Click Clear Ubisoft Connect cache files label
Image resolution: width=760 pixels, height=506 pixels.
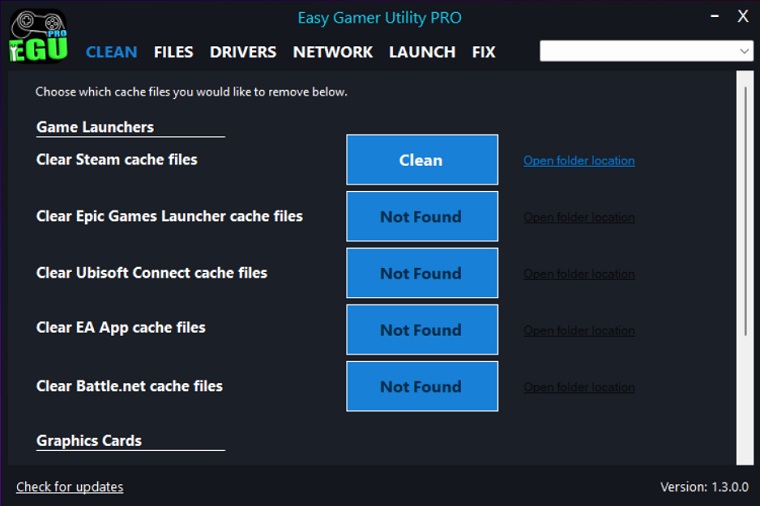(x=152, y=273)
